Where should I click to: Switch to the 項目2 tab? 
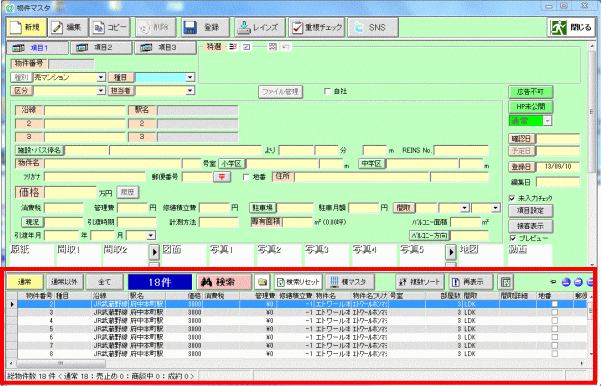101,48
